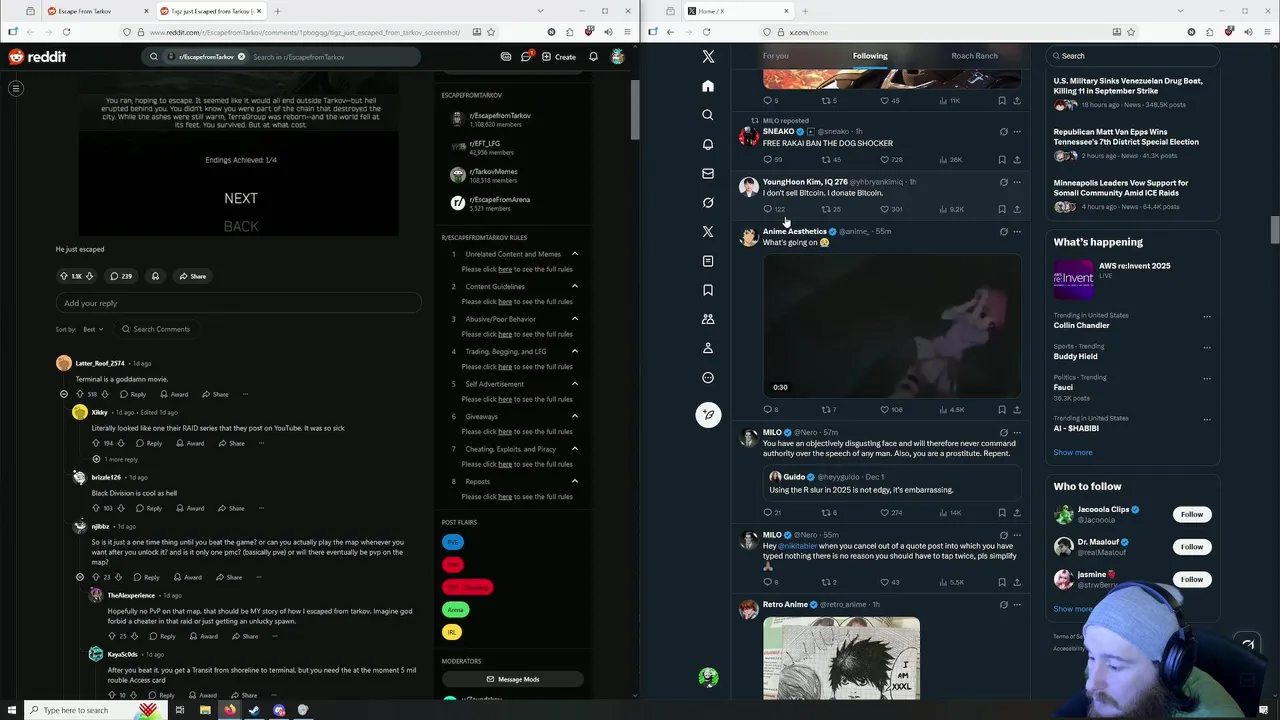Open X Profile person icon
The height and width of the screenshot is (720, 1280).
(708, 348)
